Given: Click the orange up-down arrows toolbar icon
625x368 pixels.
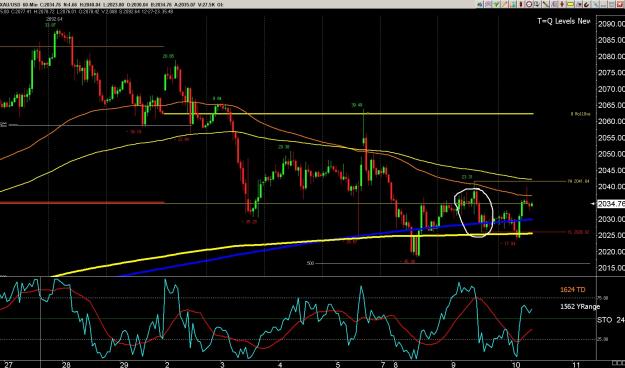Looking at the screenshot, I should tap(562, 4).
